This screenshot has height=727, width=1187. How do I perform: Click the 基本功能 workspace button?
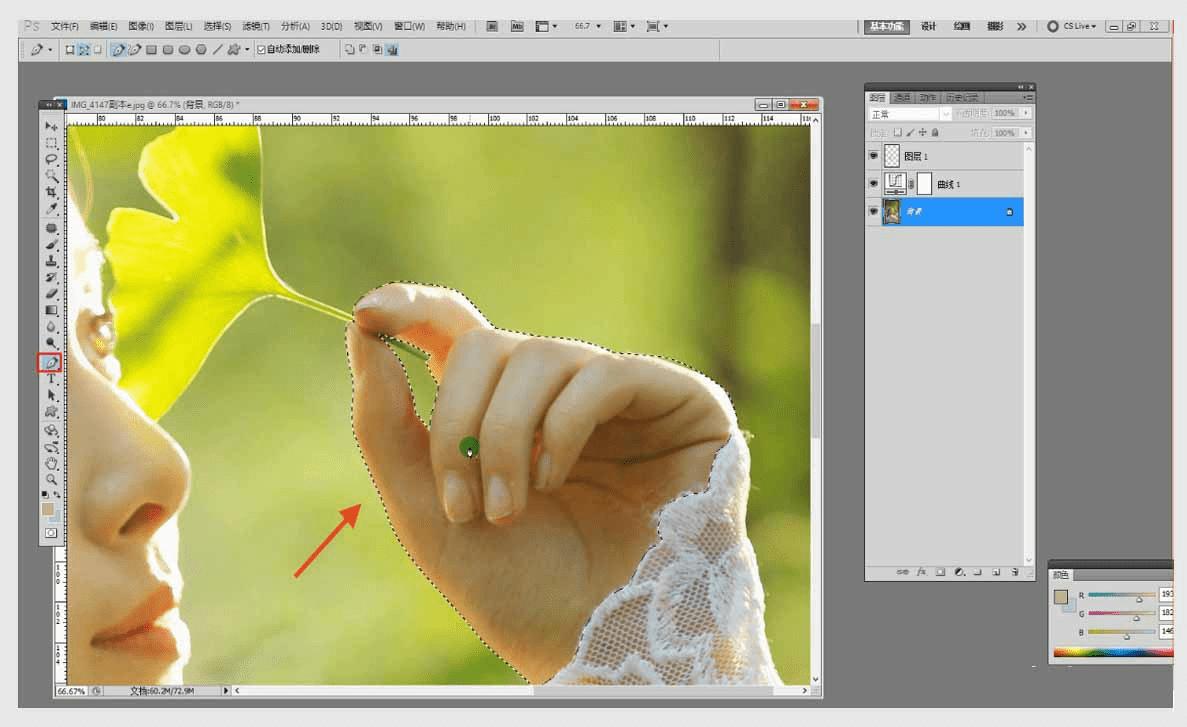(886, 26)
